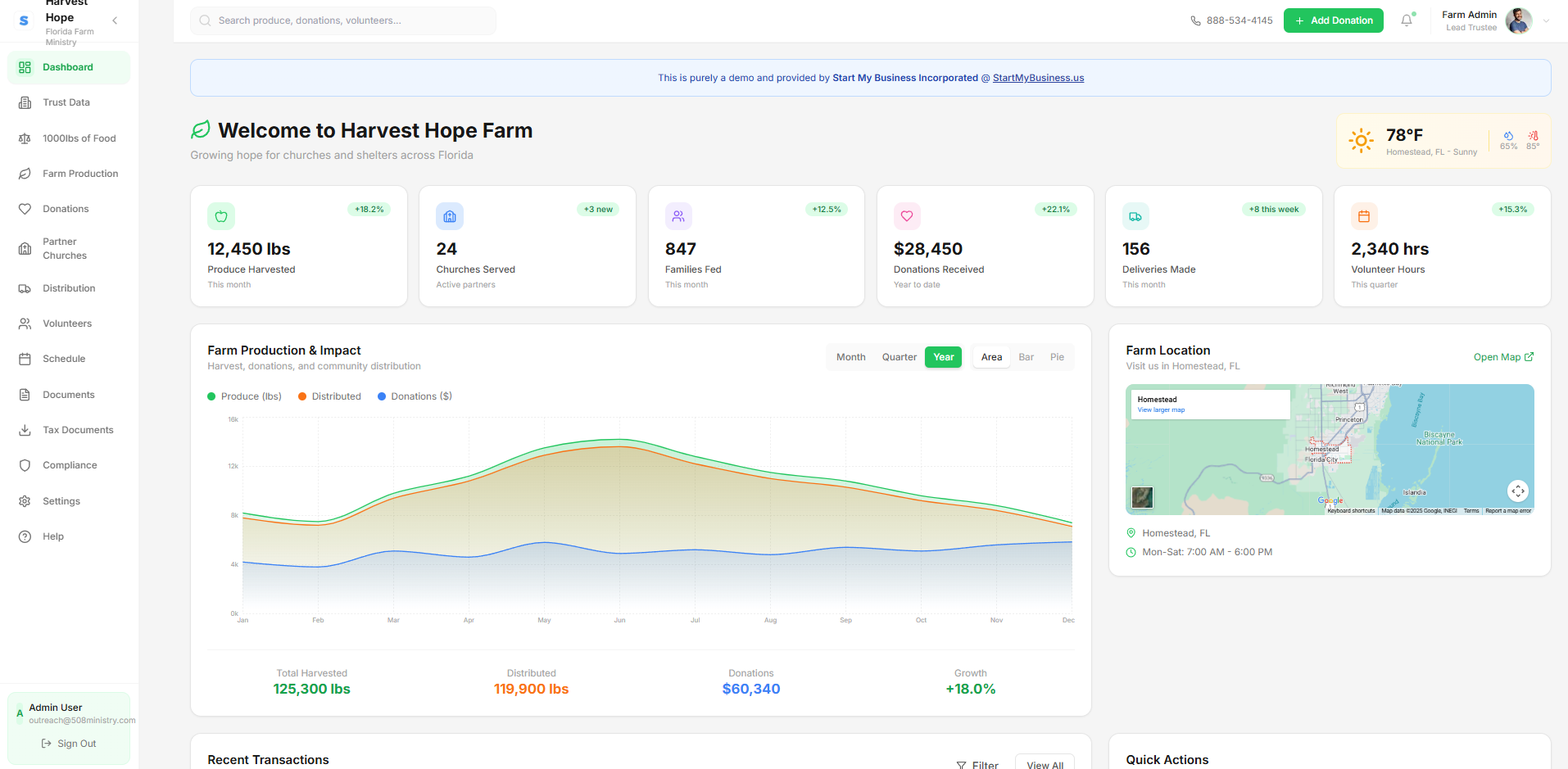The image size is (1568, 769).
Task: Toggle Distributed series in chart legend
Action: [x=329, y=396]
